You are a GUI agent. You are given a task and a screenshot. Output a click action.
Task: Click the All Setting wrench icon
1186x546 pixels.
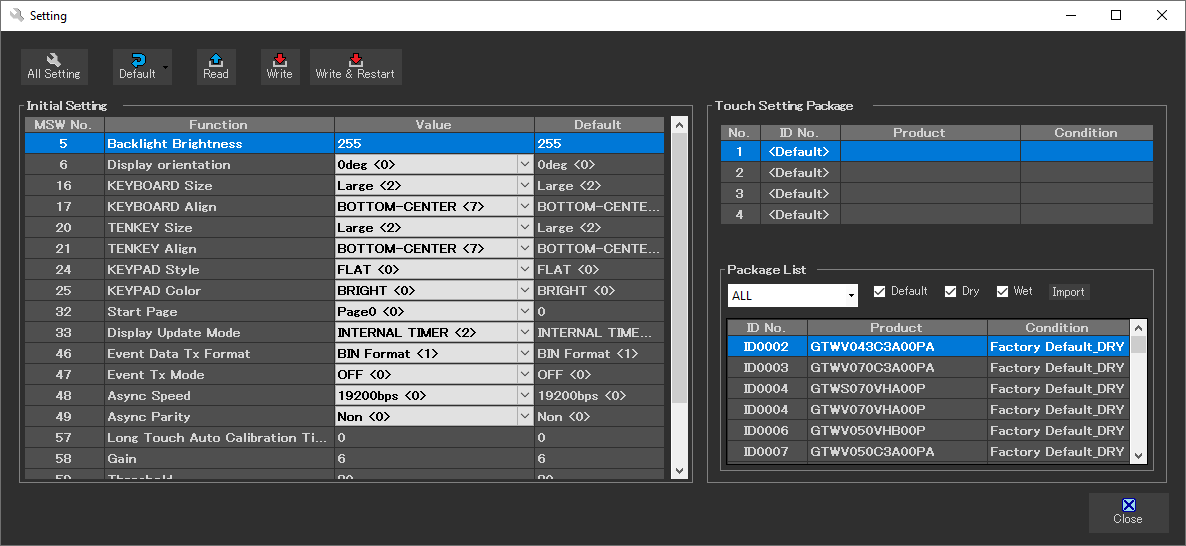pyautogui.click(x=54, y=60)
